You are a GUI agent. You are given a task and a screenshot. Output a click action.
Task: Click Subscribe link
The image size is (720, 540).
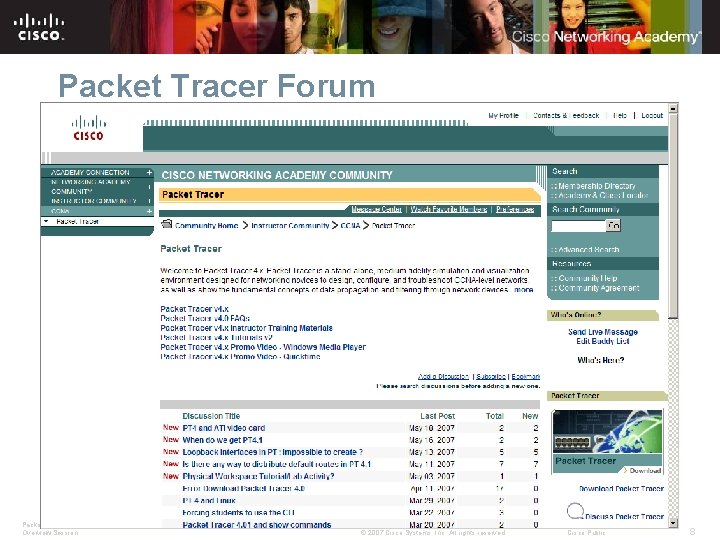click(x=491, y=377)
